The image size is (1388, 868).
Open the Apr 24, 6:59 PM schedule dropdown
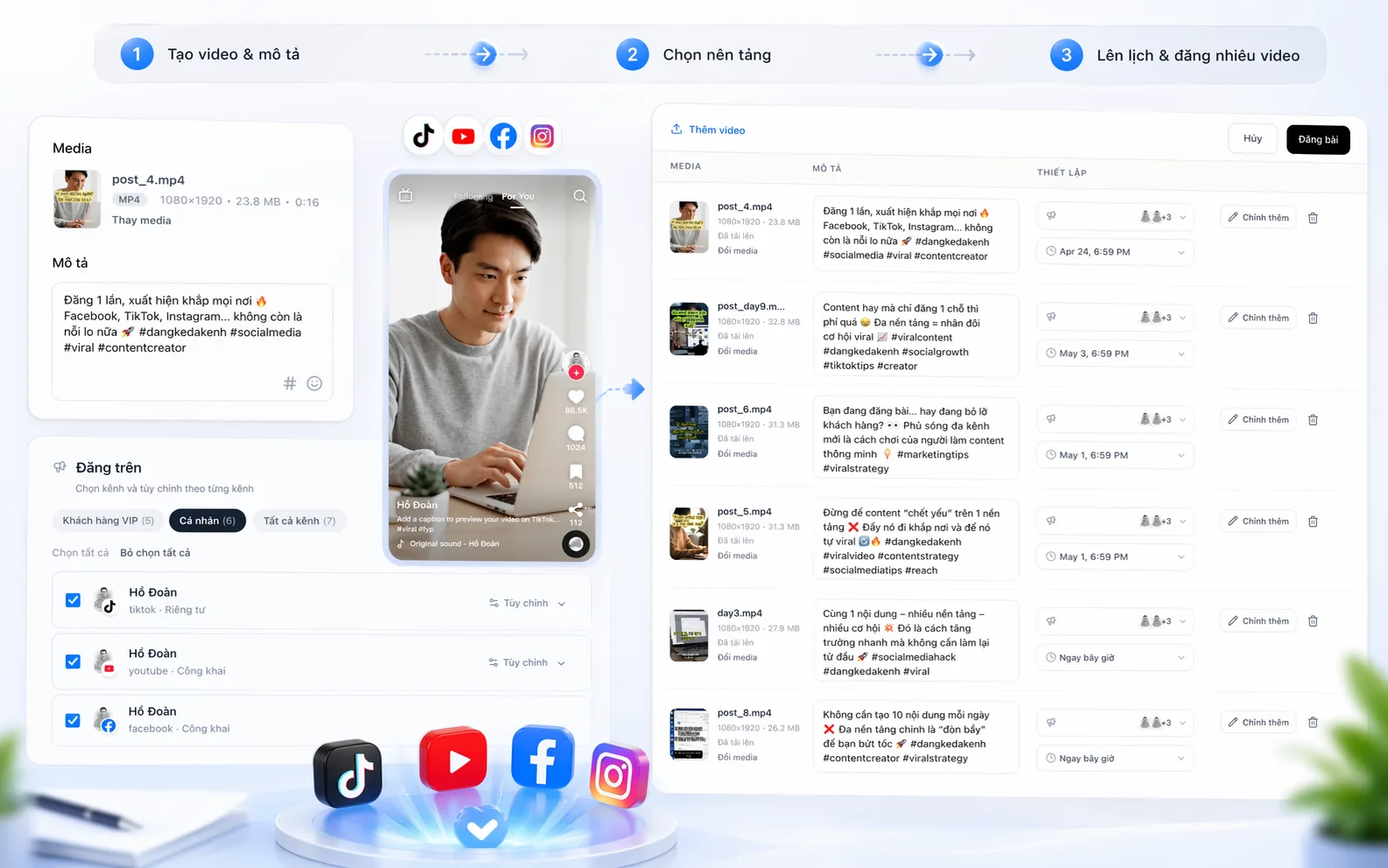point(1115,252)
